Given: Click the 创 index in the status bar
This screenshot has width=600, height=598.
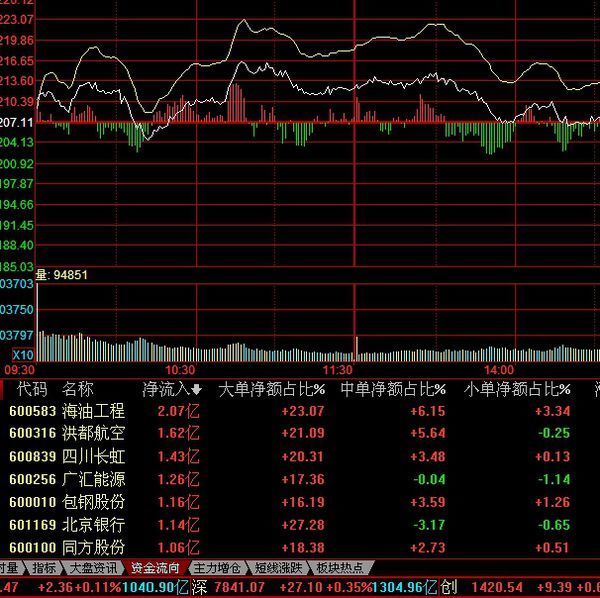Looking at the screenshot, I should 449,587.
